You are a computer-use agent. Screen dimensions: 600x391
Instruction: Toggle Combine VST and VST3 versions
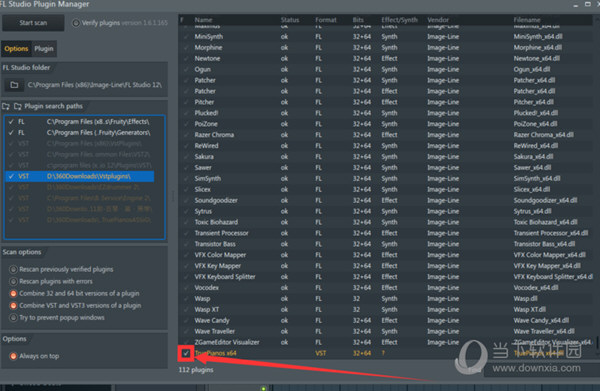point(13,305)
